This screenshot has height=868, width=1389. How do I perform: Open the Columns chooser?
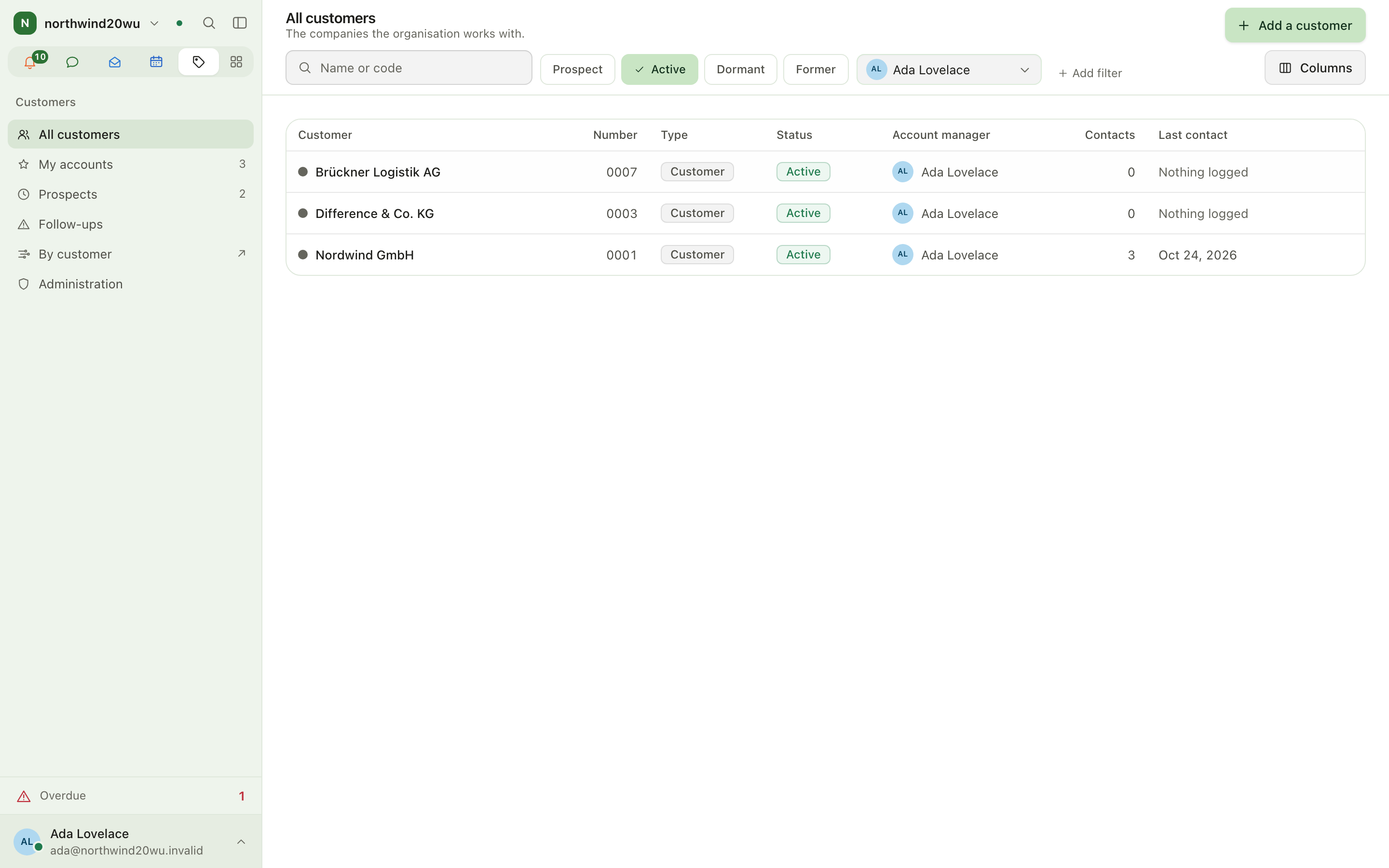click(1314, 68)
